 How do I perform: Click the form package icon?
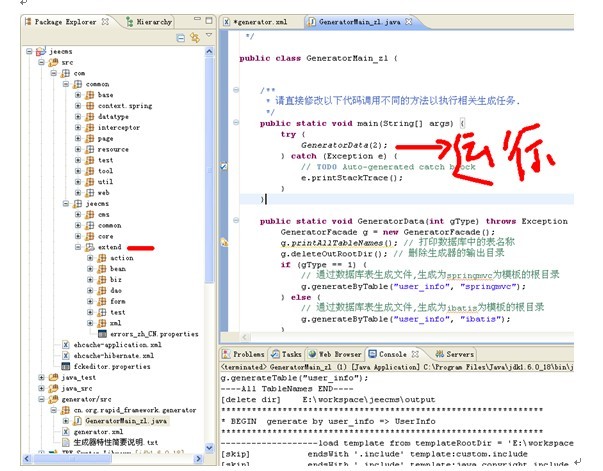pos(102,301)
